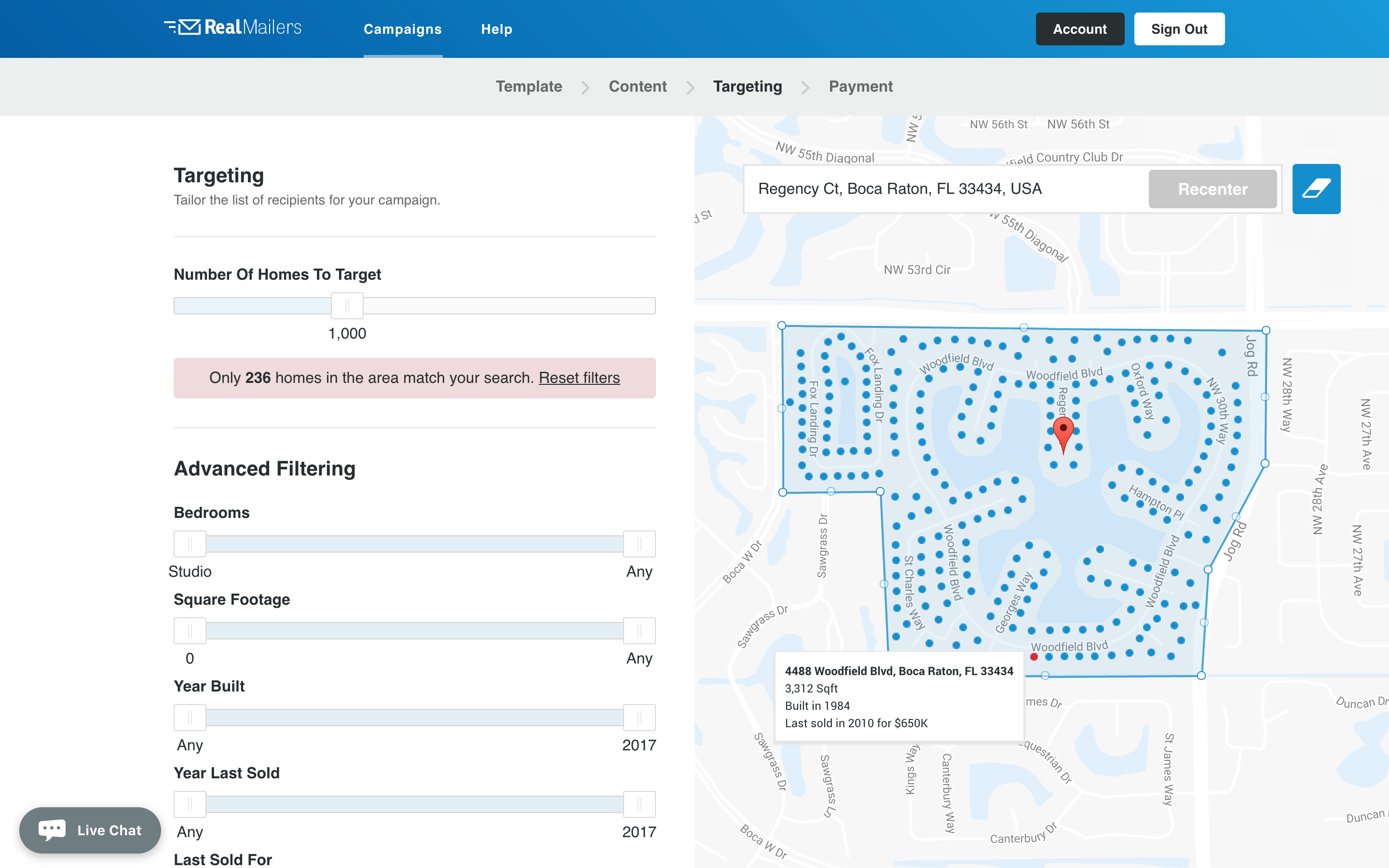This screenshot has height=868, width=1389.
Task: Open the Campaigns menu tab
Action: (x=402, y=29)
